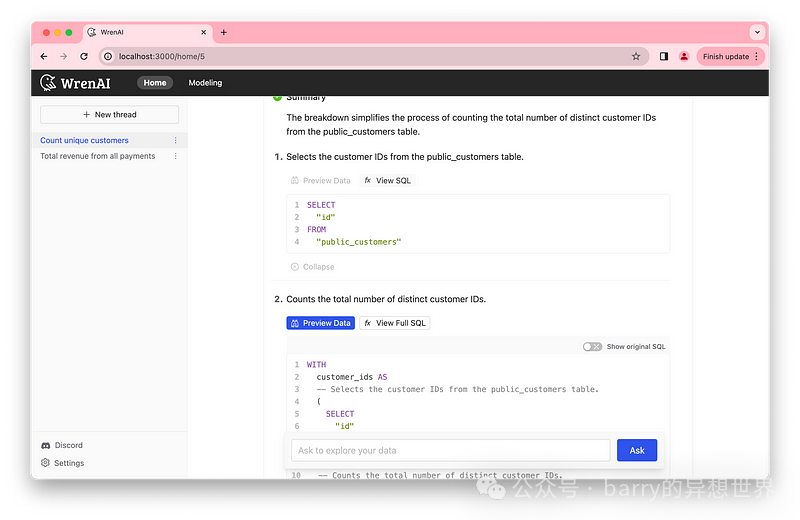Click View Full SQL in step 2
This screenshot has width=800, height=520.
[x=395, y=323]
